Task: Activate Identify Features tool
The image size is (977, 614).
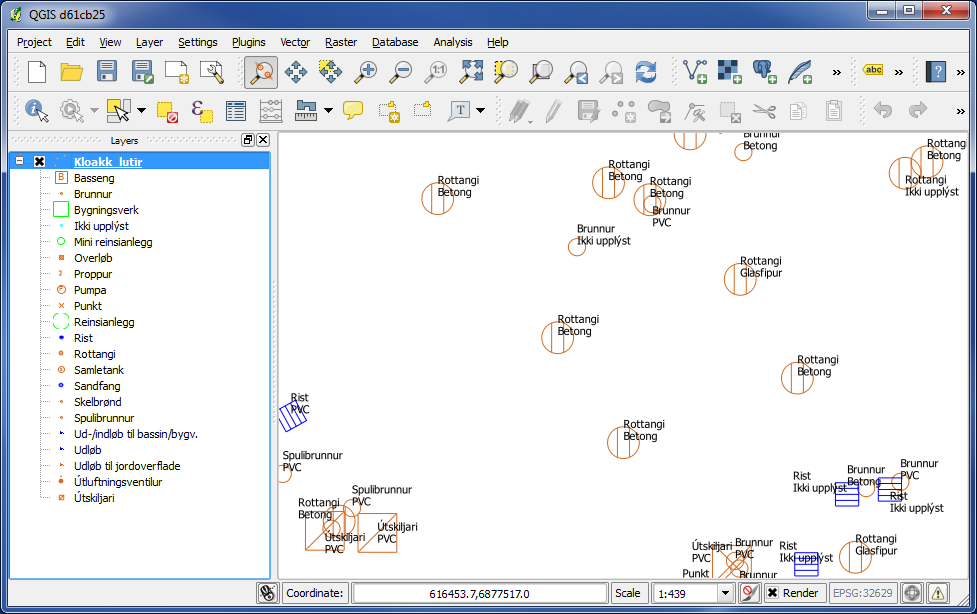Action: (37, 111)
